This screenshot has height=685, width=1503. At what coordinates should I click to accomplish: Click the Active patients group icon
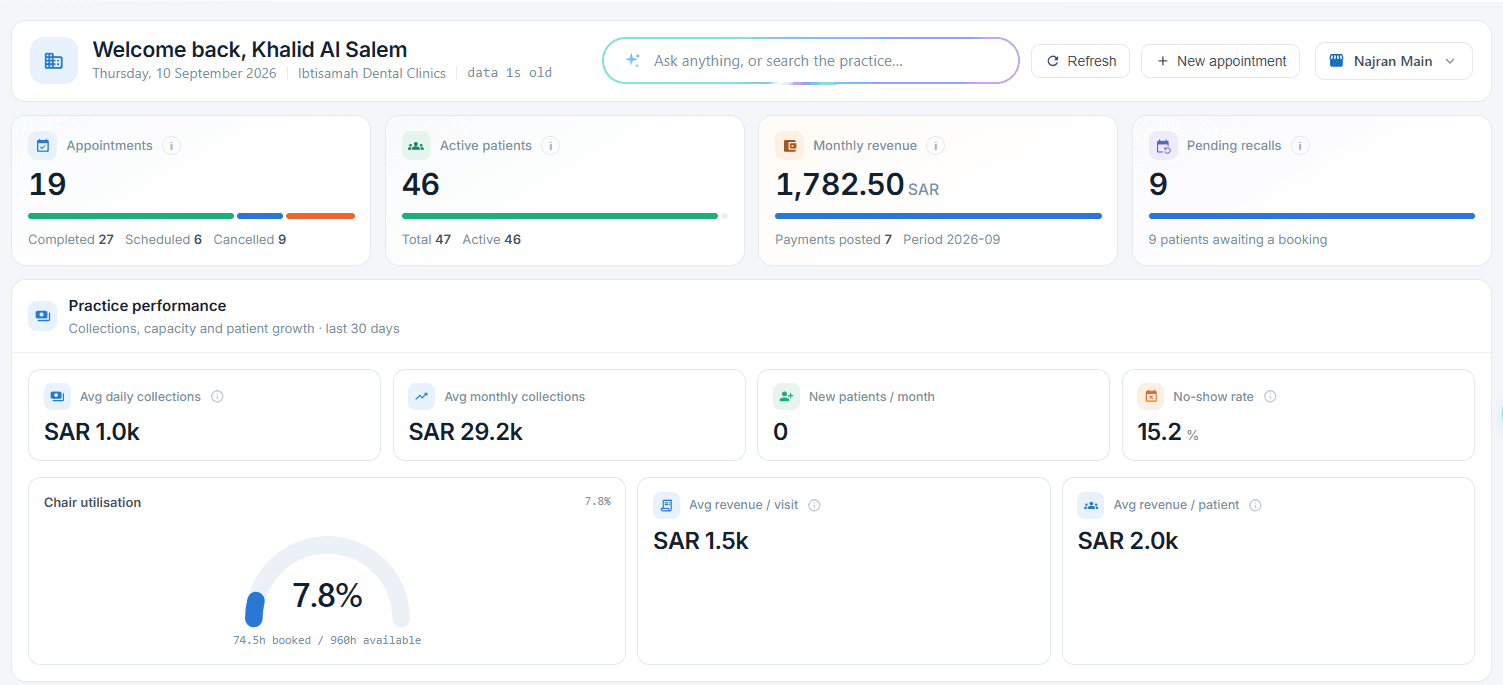tap(416, 146)
